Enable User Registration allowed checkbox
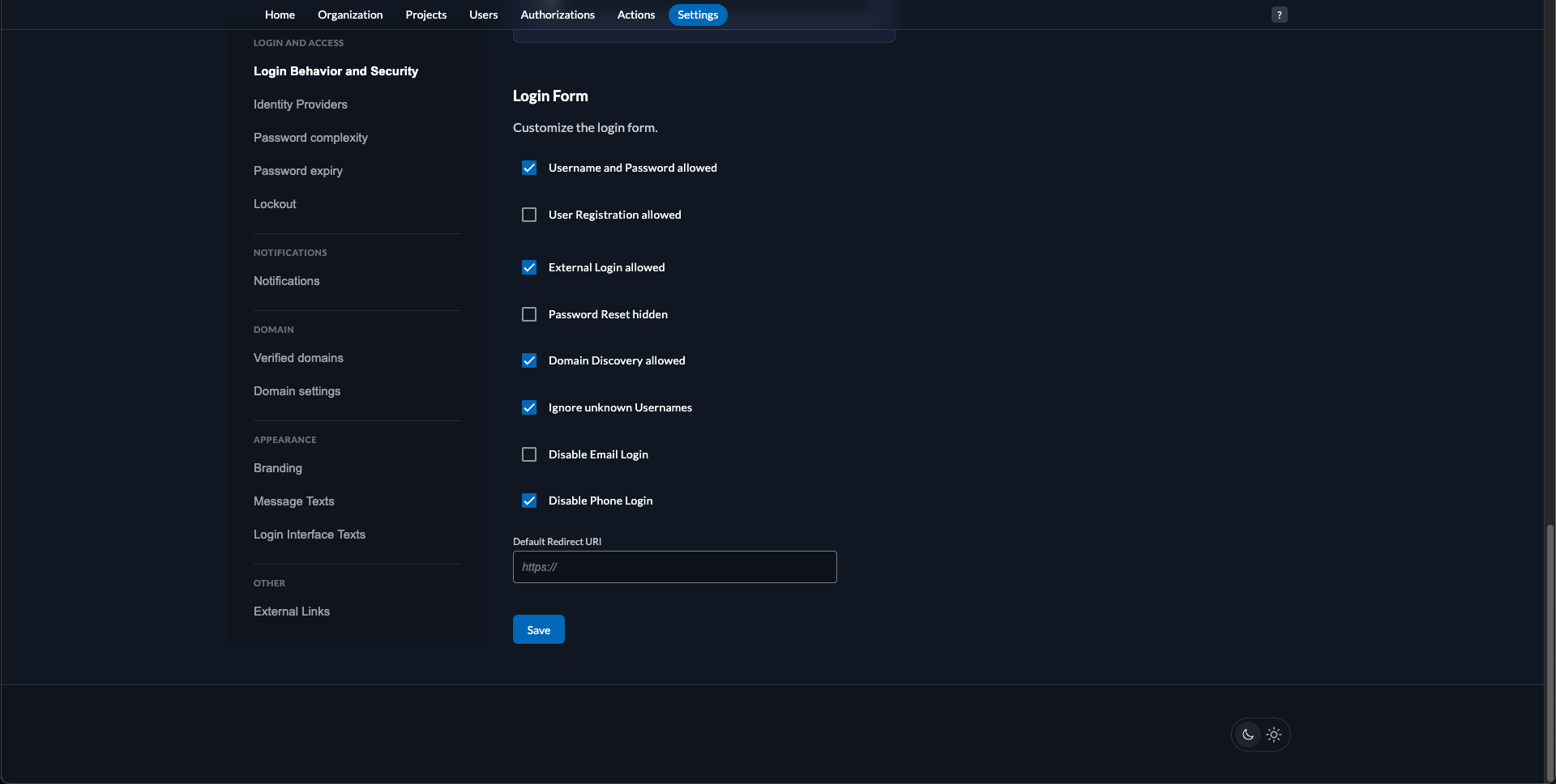This screenshot has width=1556, height=784. point(529,215)
